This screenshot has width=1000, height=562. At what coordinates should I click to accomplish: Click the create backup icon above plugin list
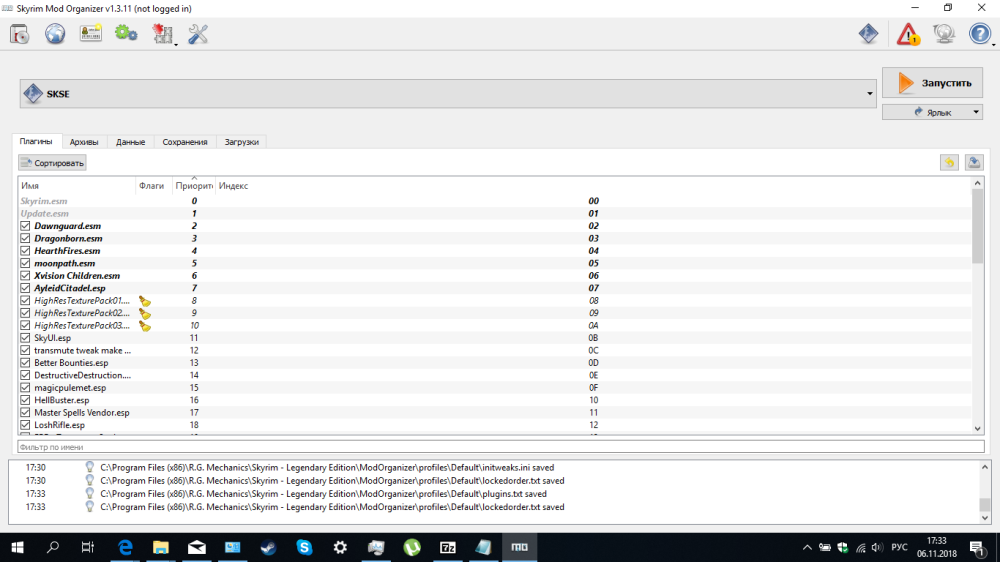974,163
